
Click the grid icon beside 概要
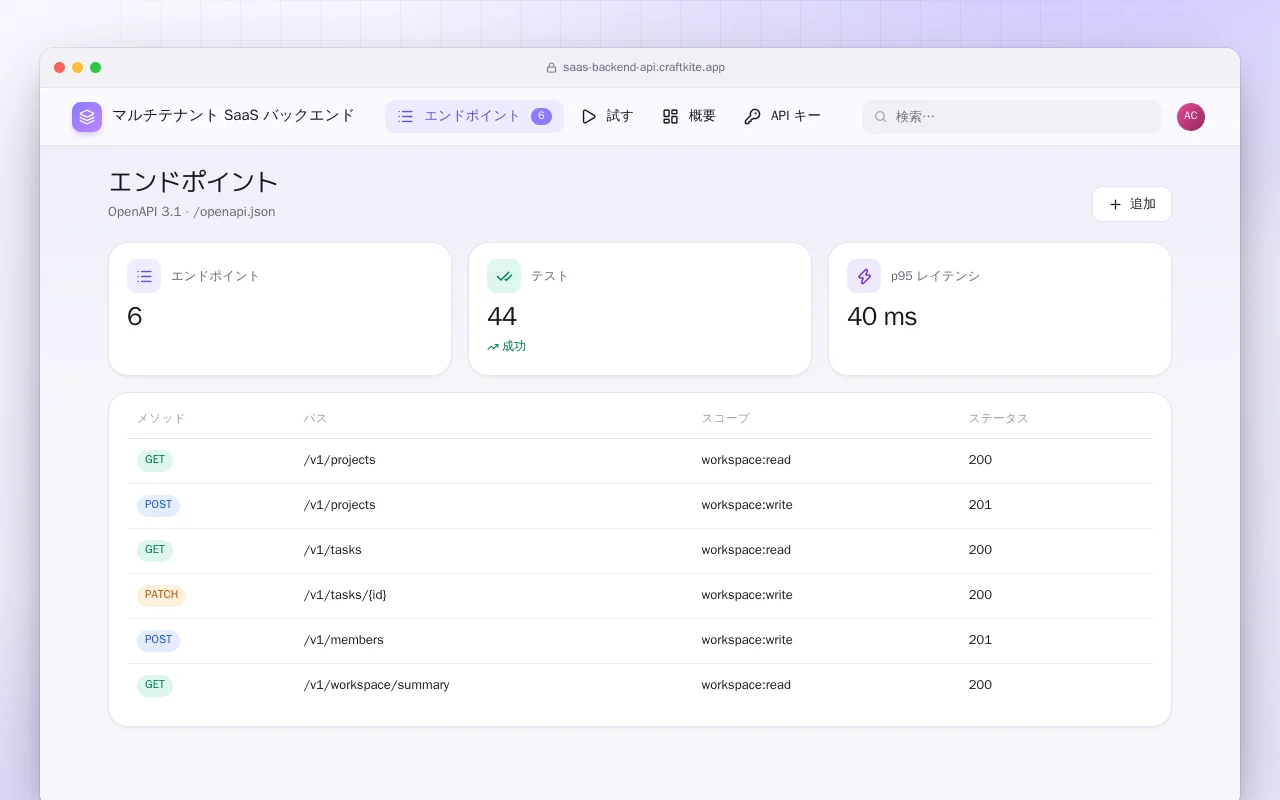click(x=671, y=117)
